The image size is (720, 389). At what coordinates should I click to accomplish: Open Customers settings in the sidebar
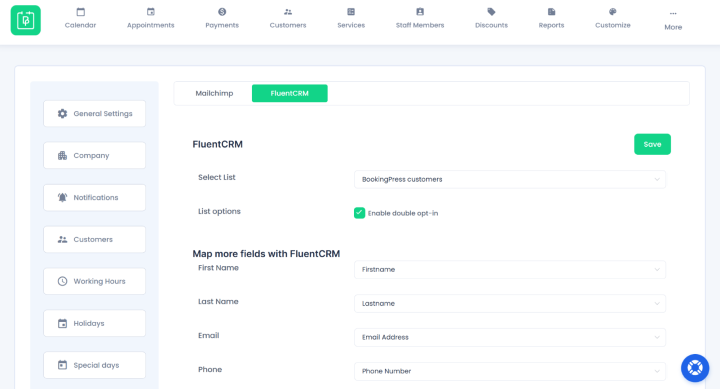coord(95,239)
